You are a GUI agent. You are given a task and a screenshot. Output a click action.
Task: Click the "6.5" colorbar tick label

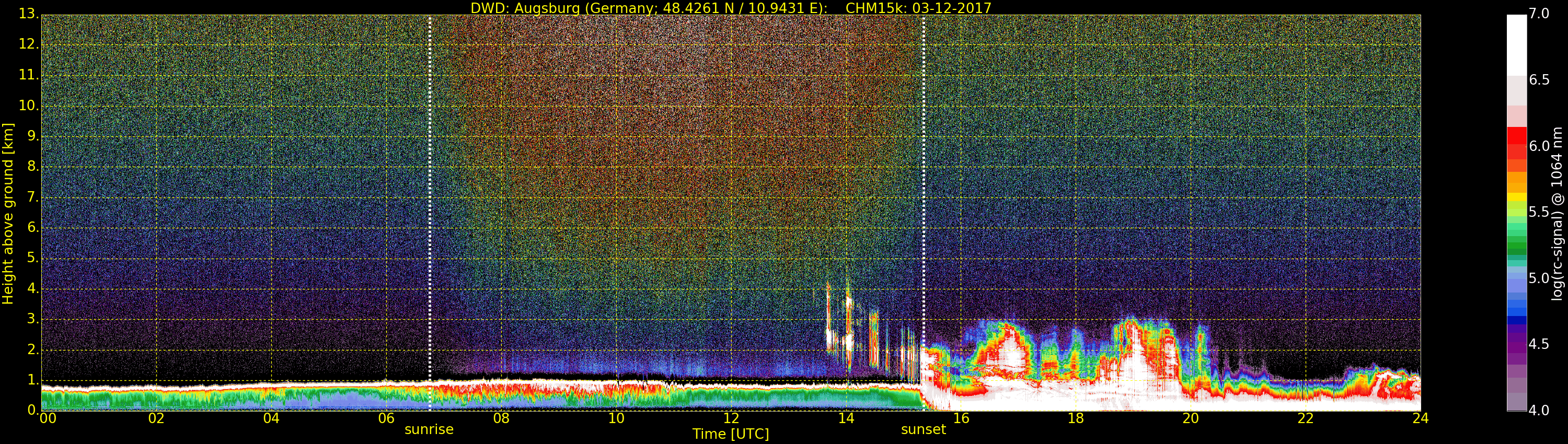tap(1539, 80)
